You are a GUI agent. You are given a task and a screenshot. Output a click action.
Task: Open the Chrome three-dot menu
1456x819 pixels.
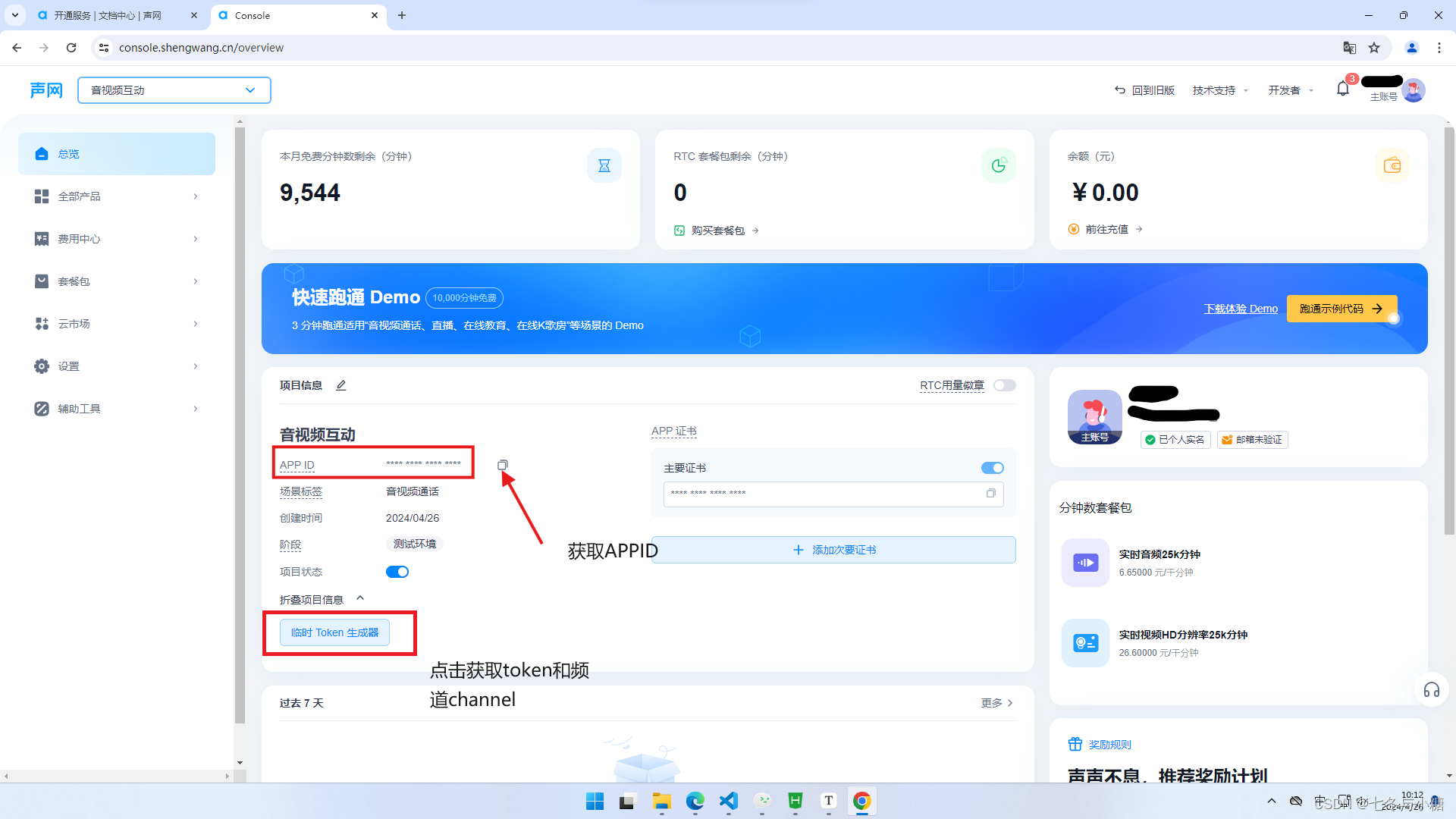pyautogui.click(x=1439, y=48)
